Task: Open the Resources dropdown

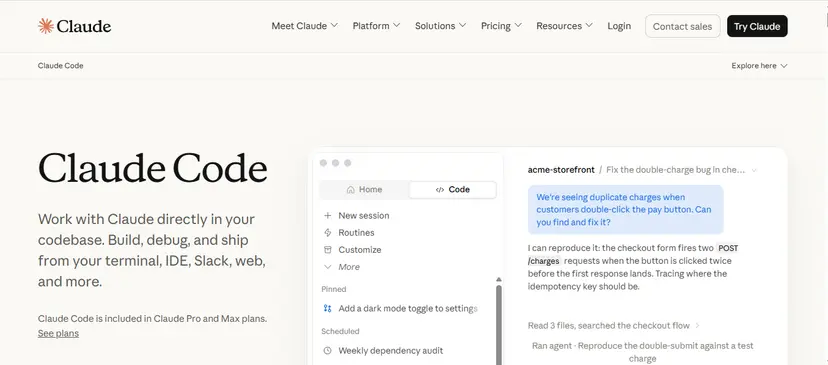Action: point(564,26)
